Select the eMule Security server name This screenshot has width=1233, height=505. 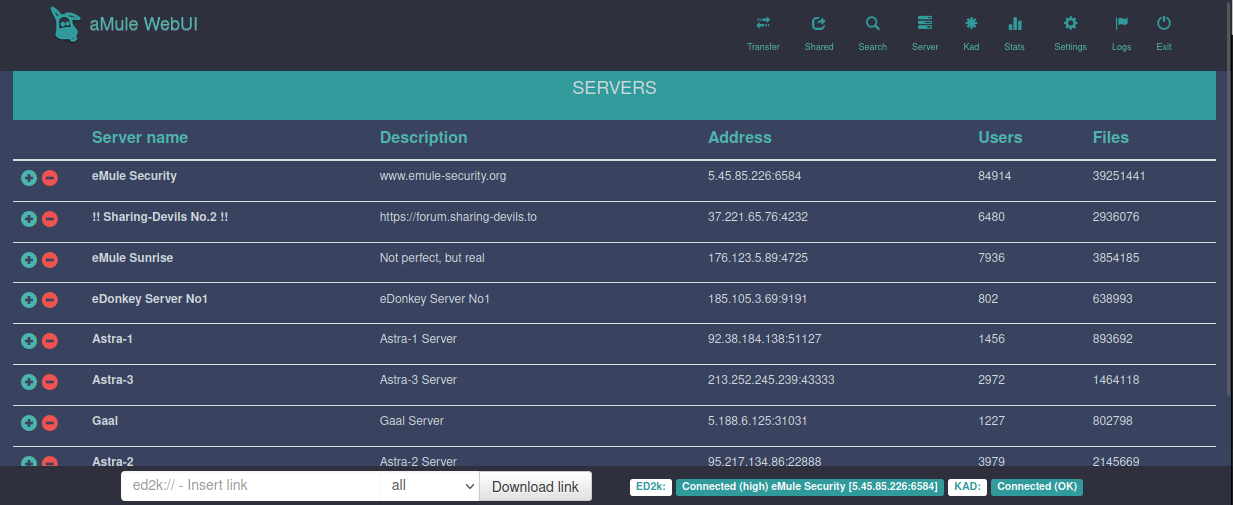tap(134, 176)
